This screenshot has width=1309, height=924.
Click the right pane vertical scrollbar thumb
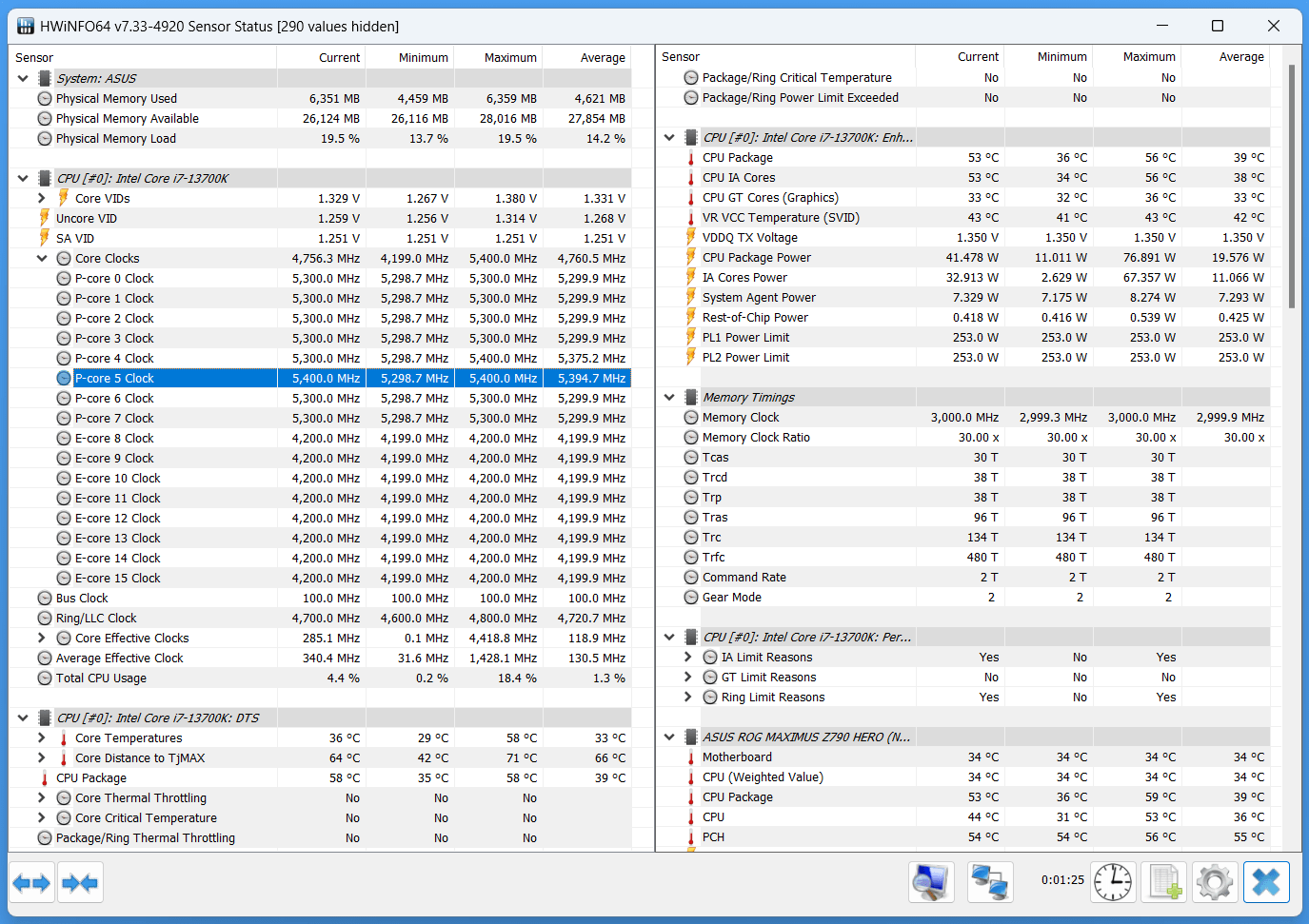(1292, 187)
